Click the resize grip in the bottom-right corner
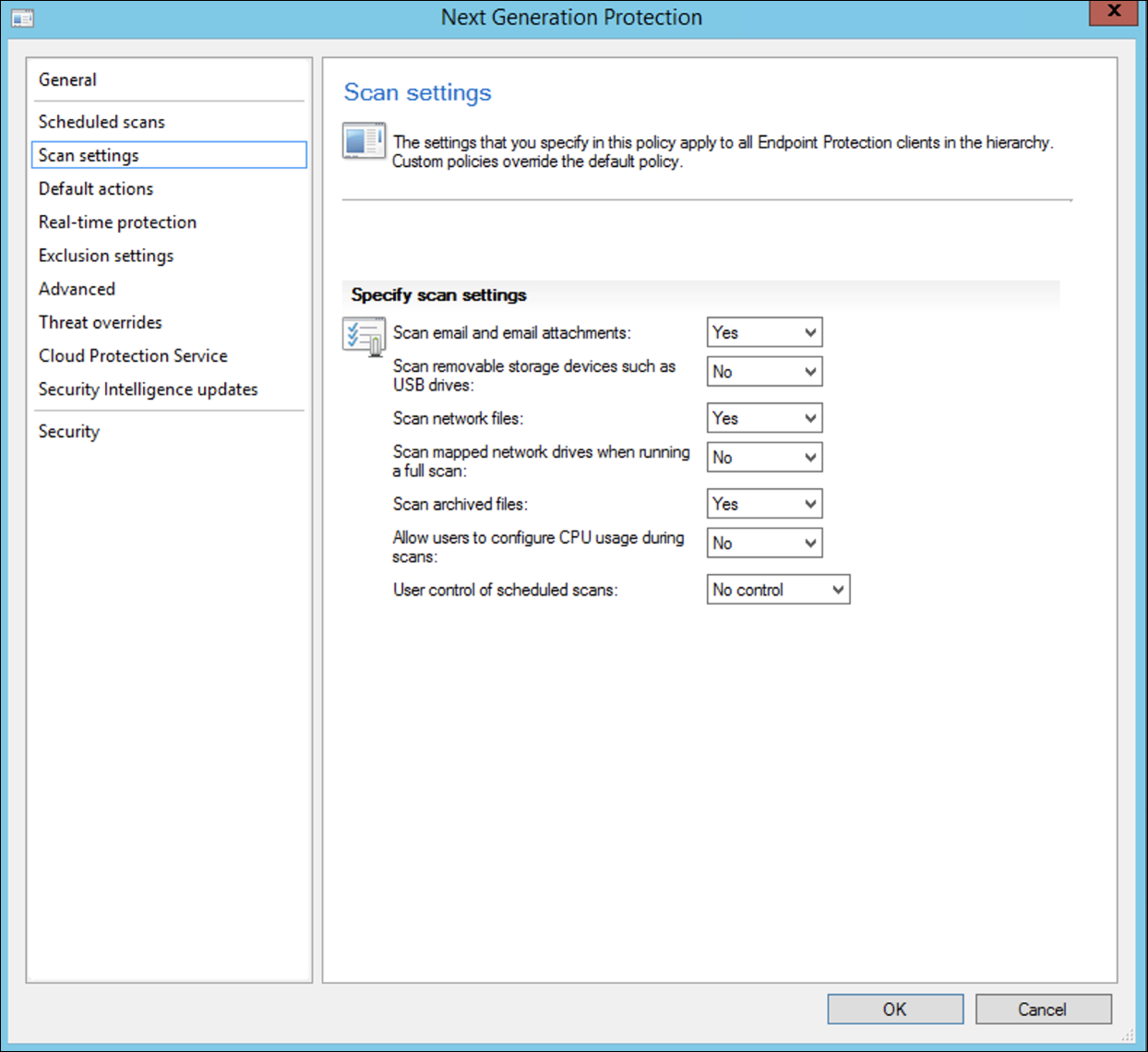The height and width of the screenshot is (1052, 1148). pyautogui.click(x=1128, y=1034)
